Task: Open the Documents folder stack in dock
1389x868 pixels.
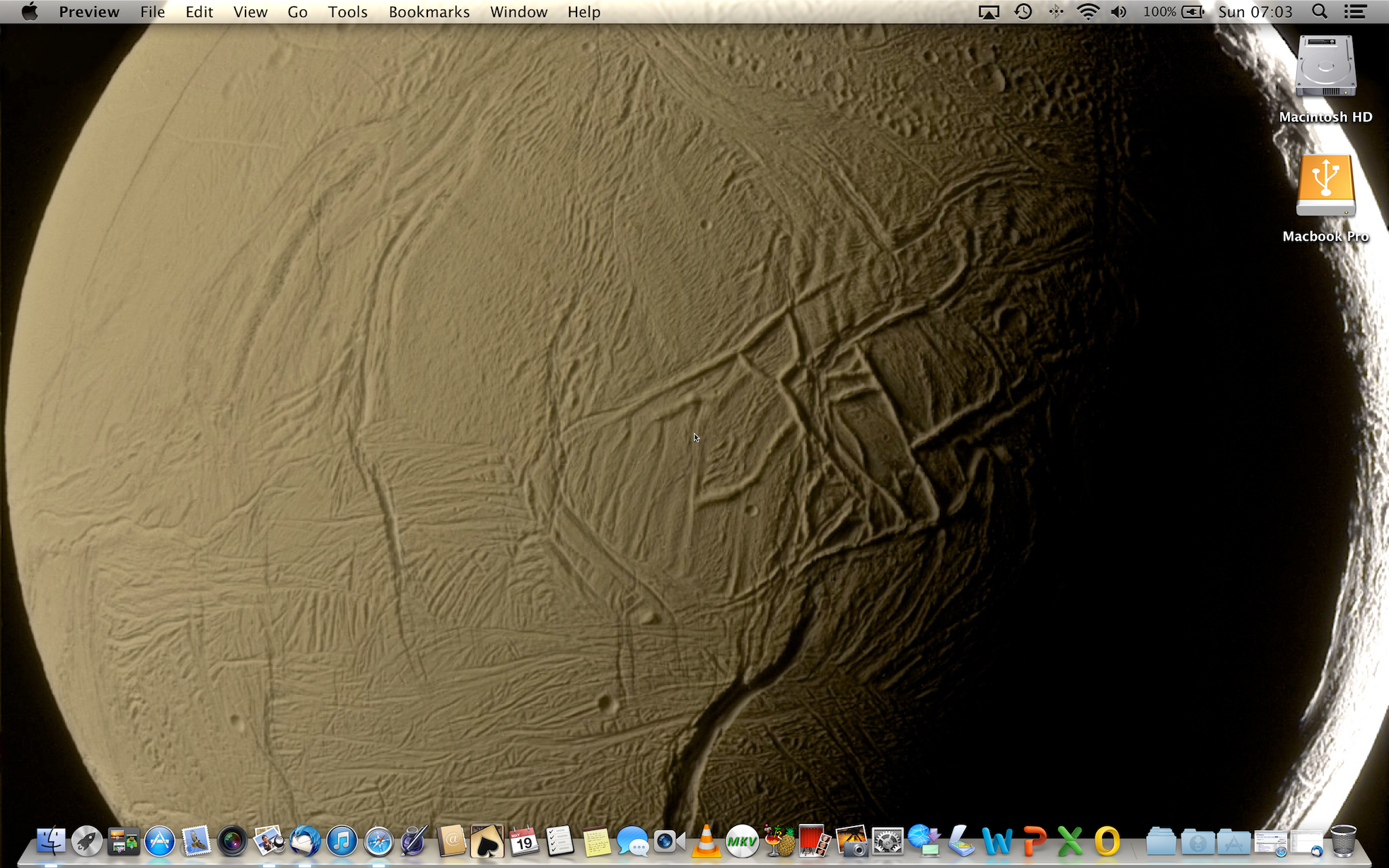Action: [1161, 842]
